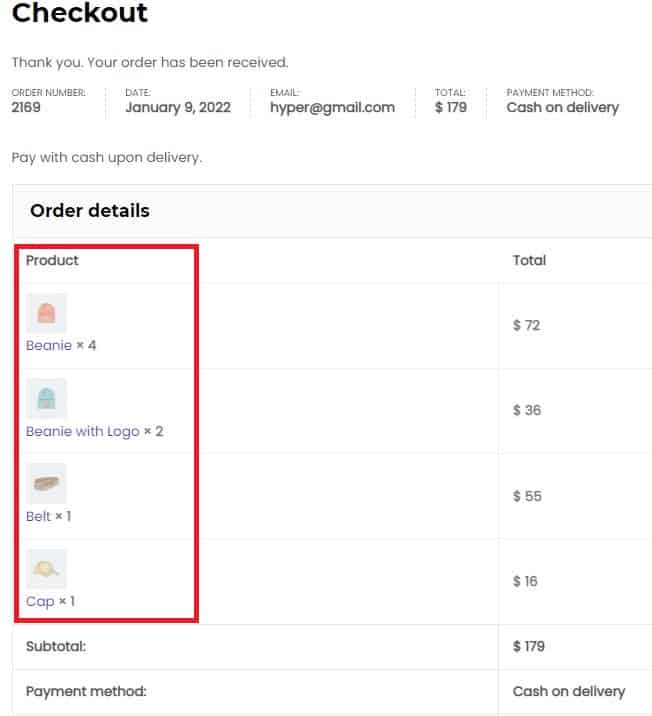652x716 pixels.
Task: Click the Total column header
Action: click(529, 260)
